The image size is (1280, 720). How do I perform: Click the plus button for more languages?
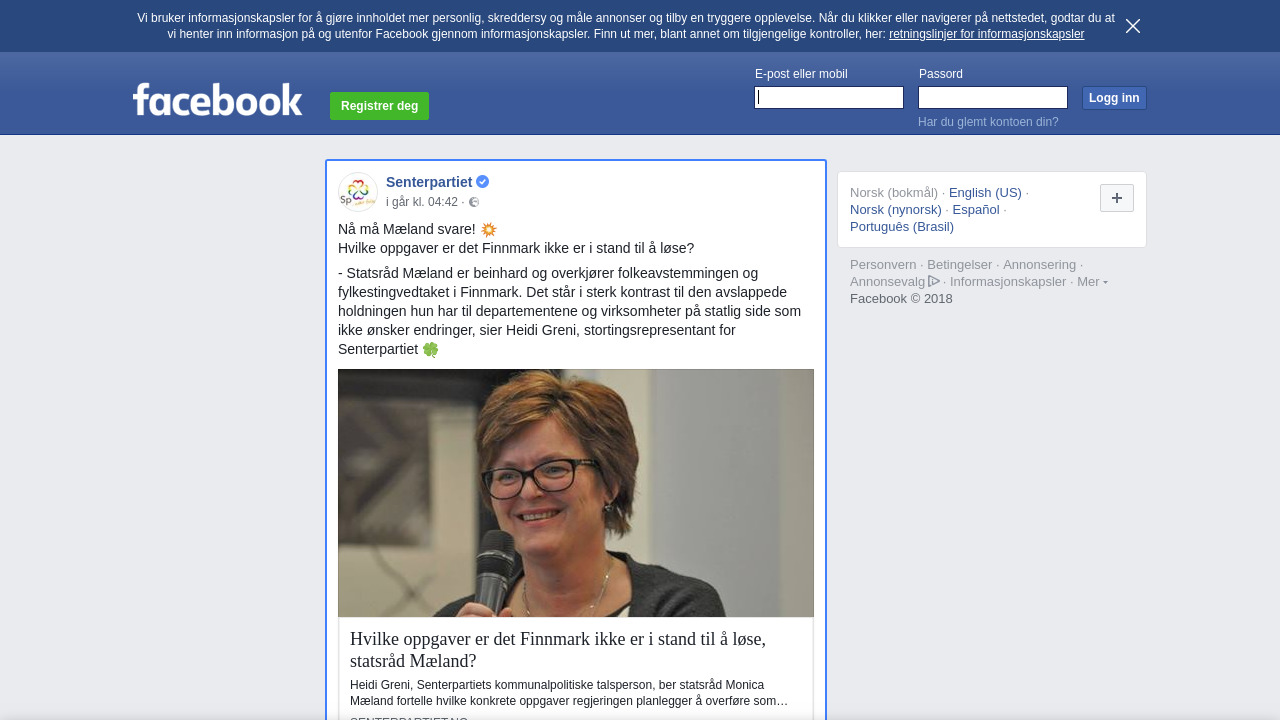click(x=1117, y=198)
